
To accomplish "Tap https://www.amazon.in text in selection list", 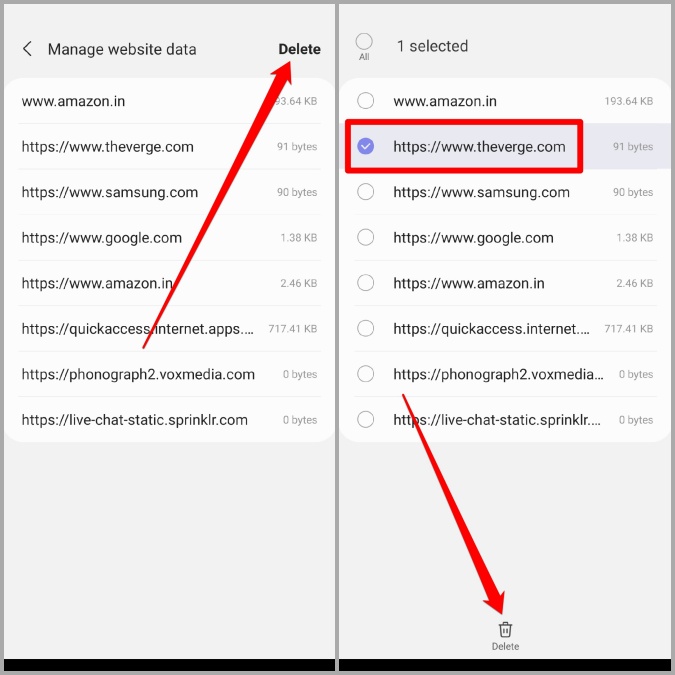I will 469,283.
